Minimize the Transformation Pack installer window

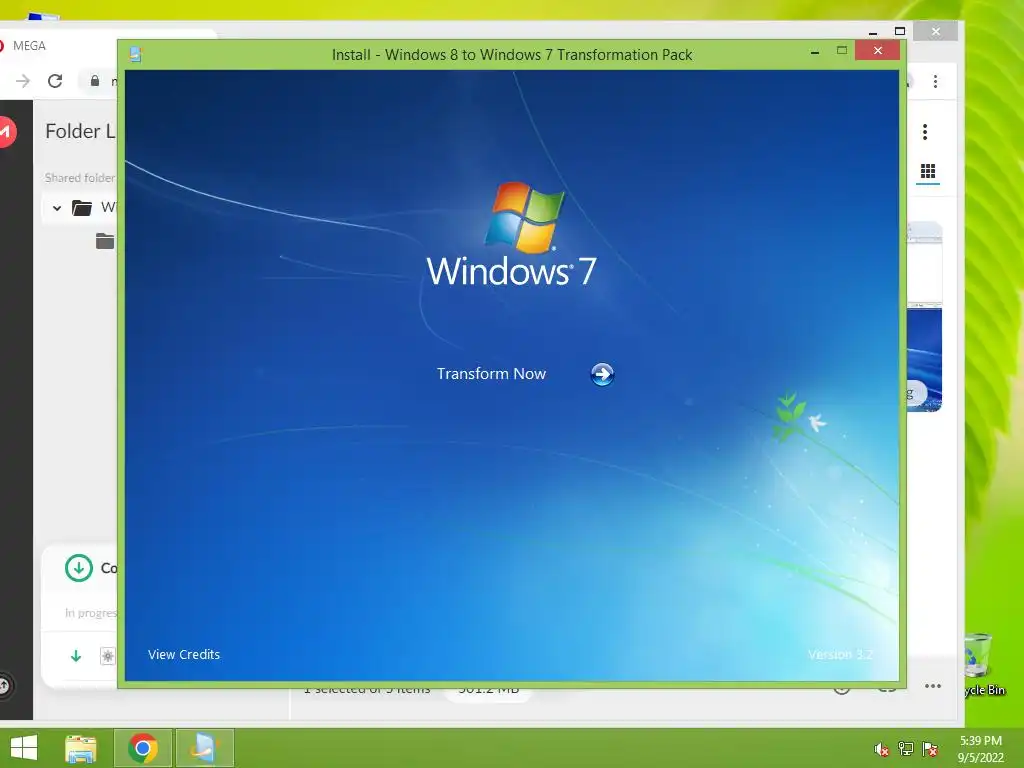814,52
